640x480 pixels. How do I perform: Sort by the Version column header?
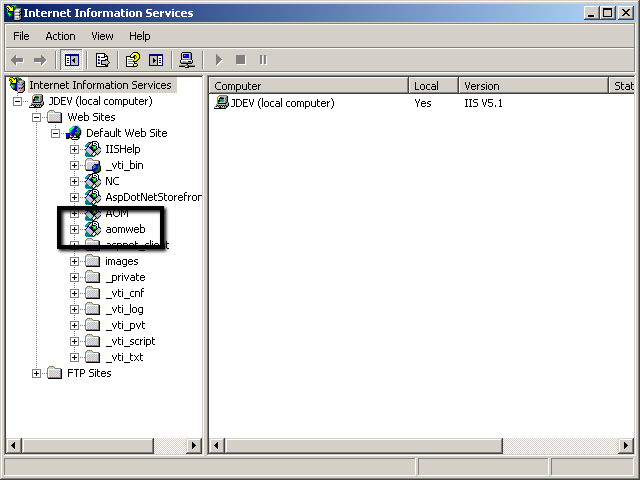pos(532,86)
